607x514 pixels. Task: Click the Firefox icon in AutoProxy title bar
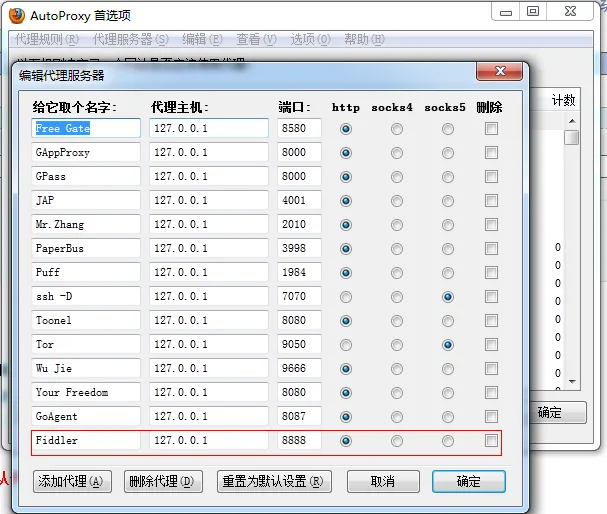(17, 15)
